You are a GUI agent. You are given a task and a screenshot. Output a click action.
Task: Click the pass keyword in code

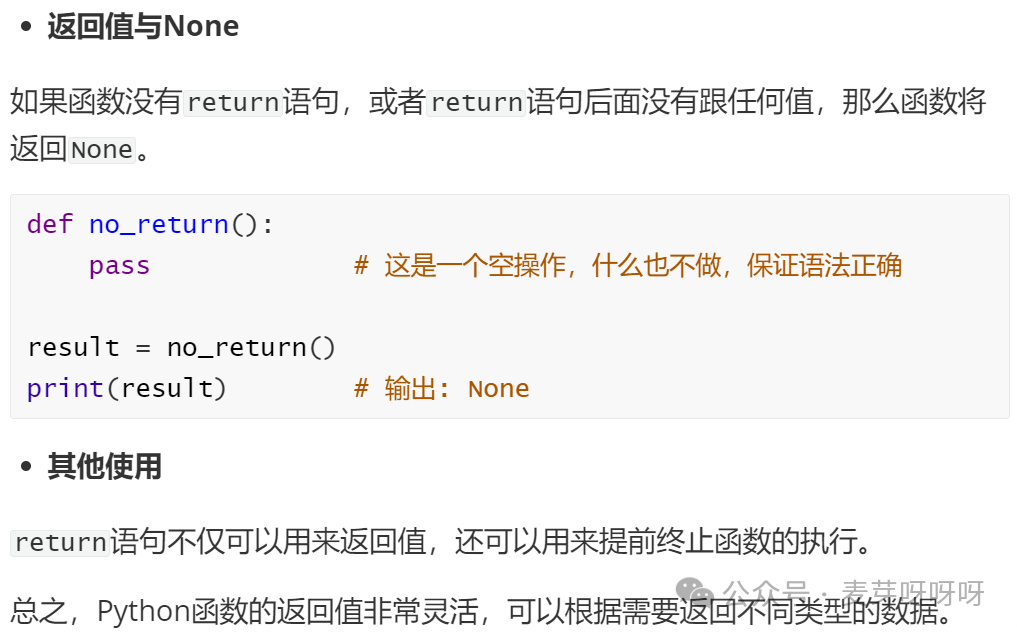[x=119, y=266]
